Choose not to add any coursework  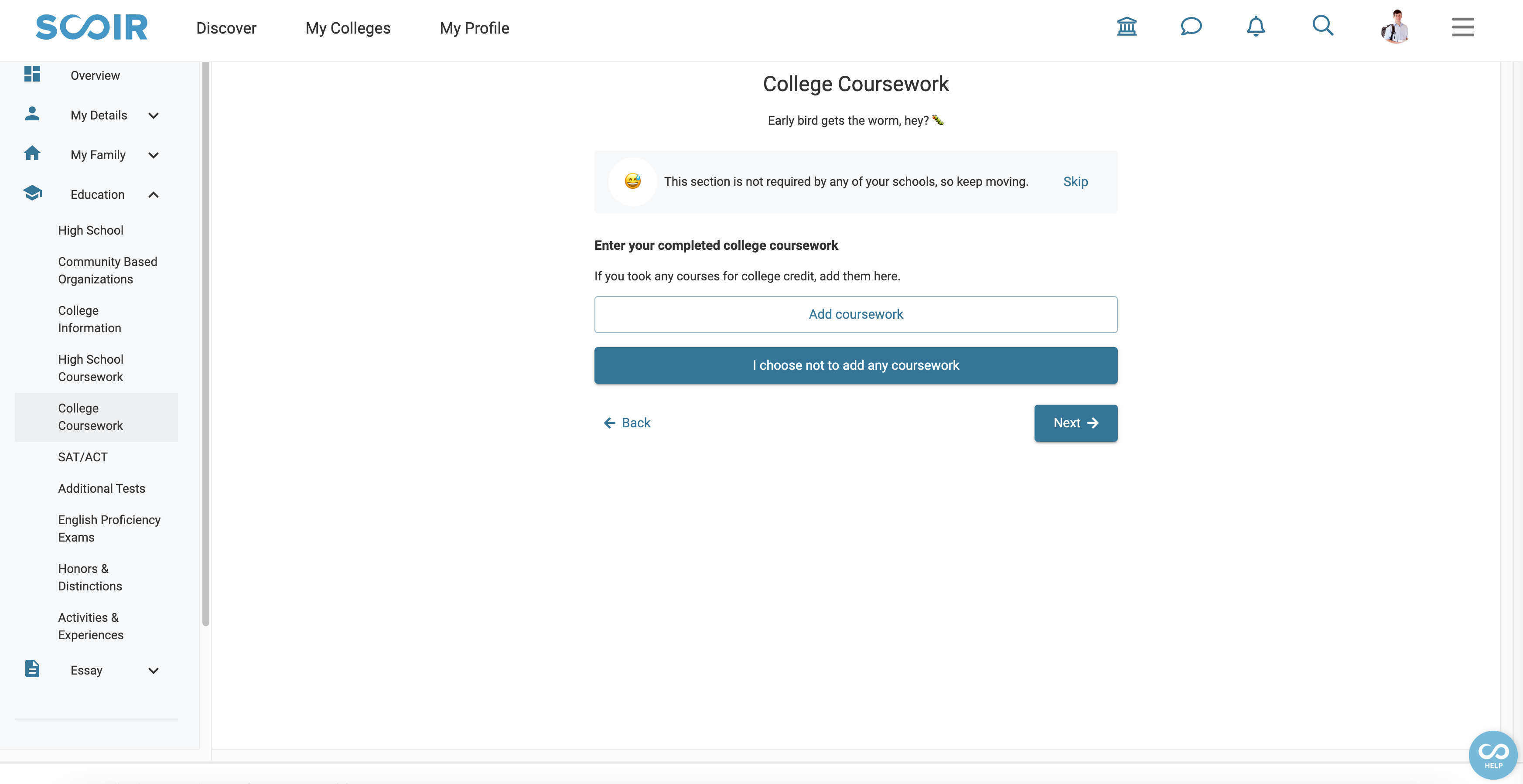click(x=856, y=365)
